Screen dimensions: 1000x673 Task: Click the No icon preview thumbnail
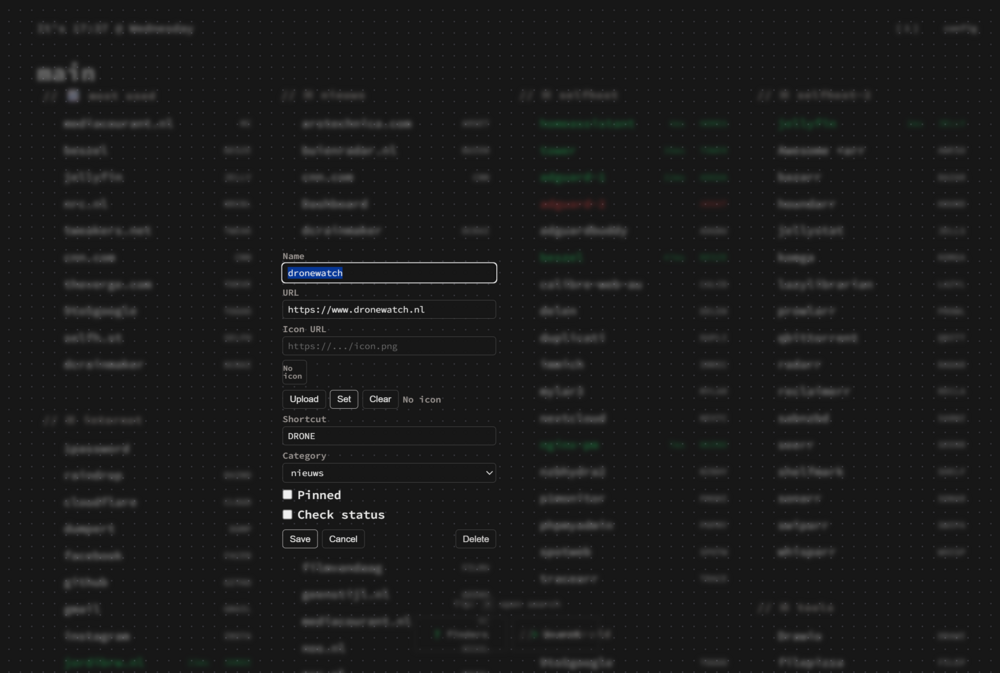tap(294, 372)
